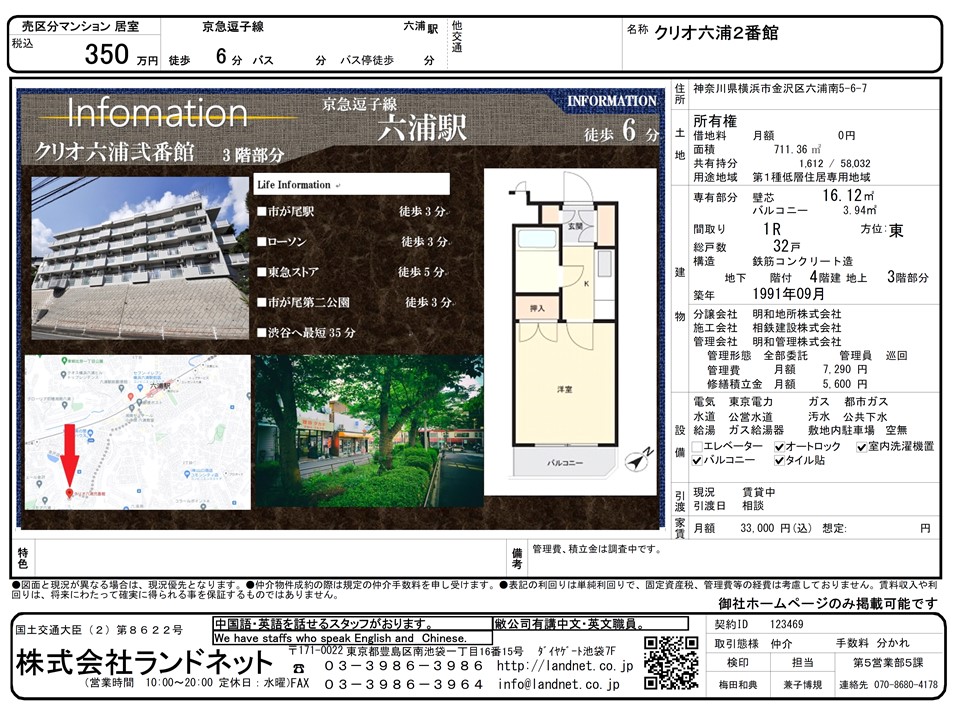Toggle the エレベーター checkbox
The image size is (960, 720).
(699, 446)
